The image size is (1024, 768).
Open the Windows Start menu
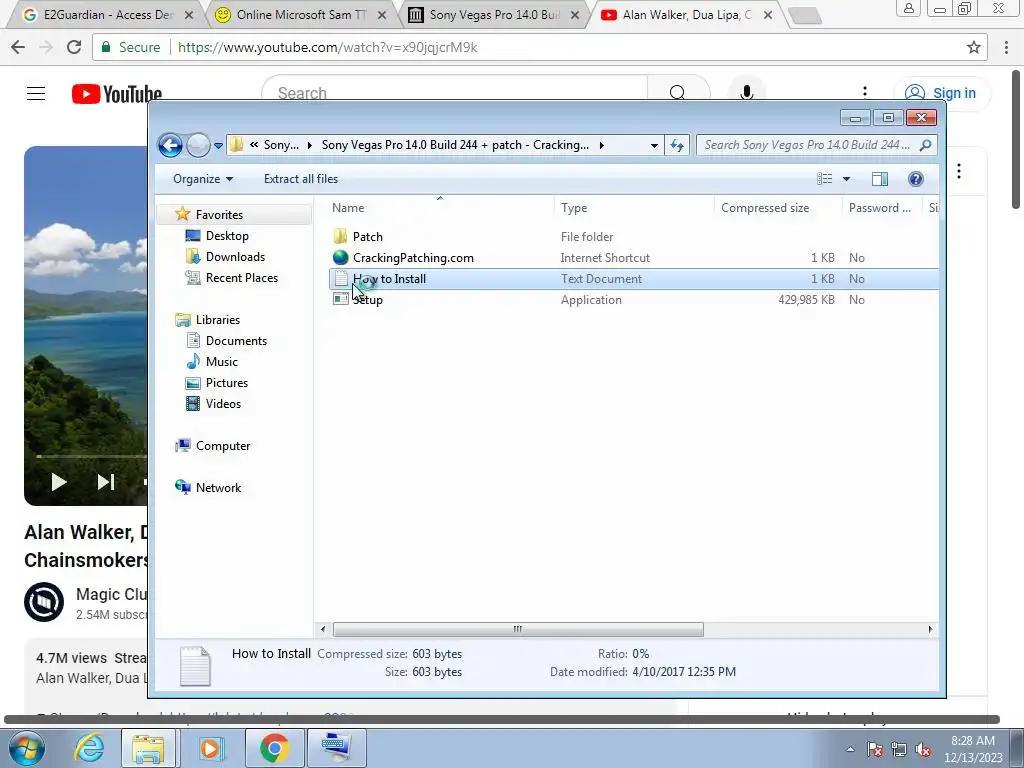coord(25,747)
